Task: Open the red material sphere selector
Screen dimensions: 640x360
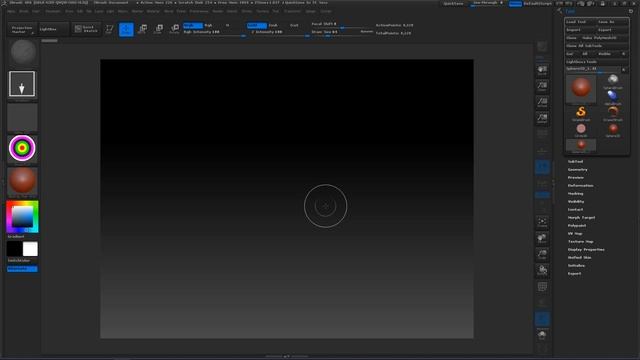Action: [22, 180]
